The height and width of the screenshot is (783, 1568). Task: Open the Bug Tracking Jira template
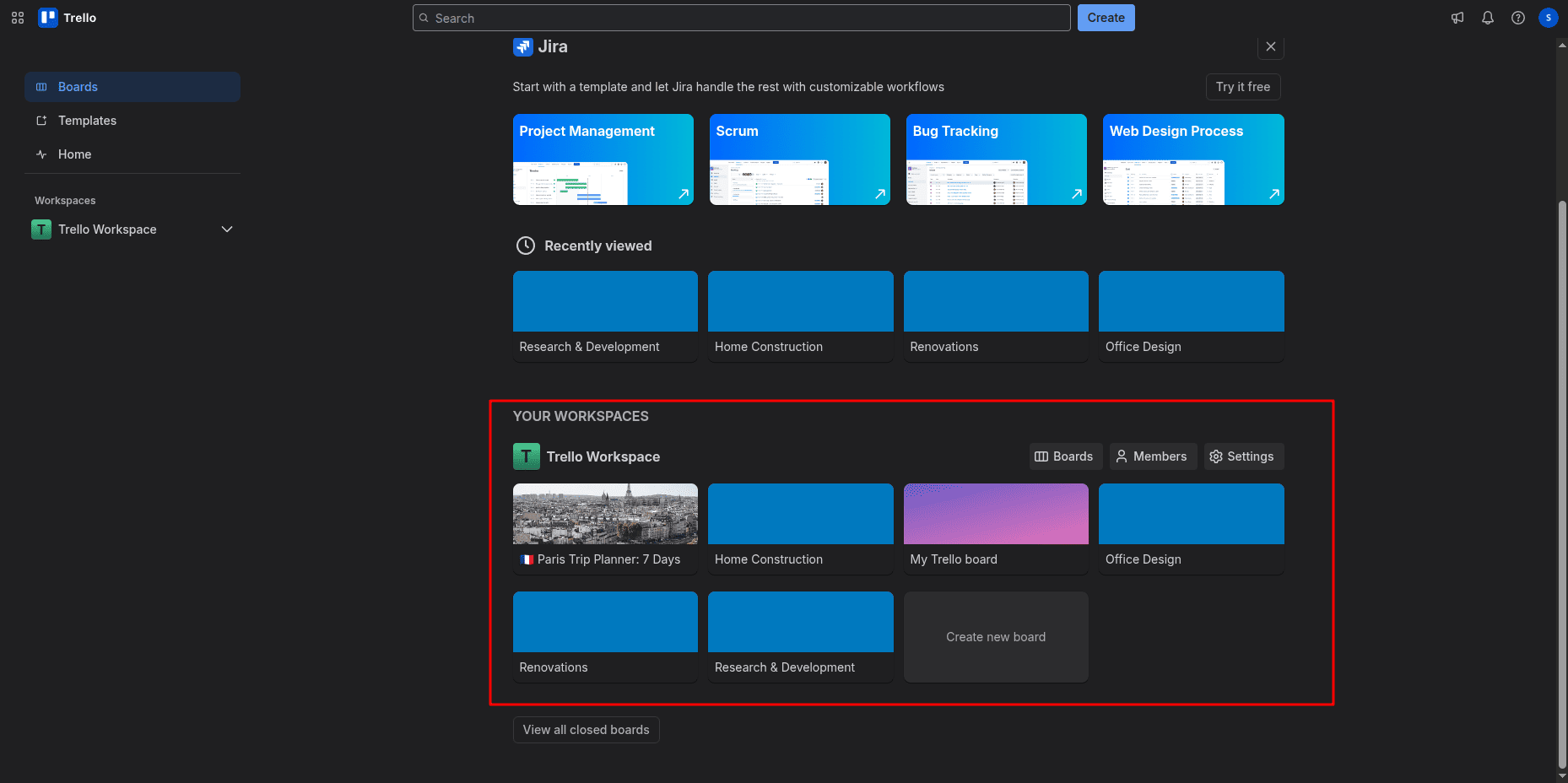[x=997, y=159]
